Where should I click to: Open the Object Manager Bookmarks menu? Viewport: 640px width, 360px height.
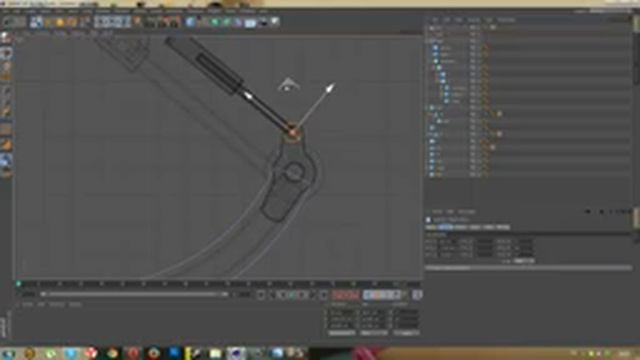tap(507, 20)
